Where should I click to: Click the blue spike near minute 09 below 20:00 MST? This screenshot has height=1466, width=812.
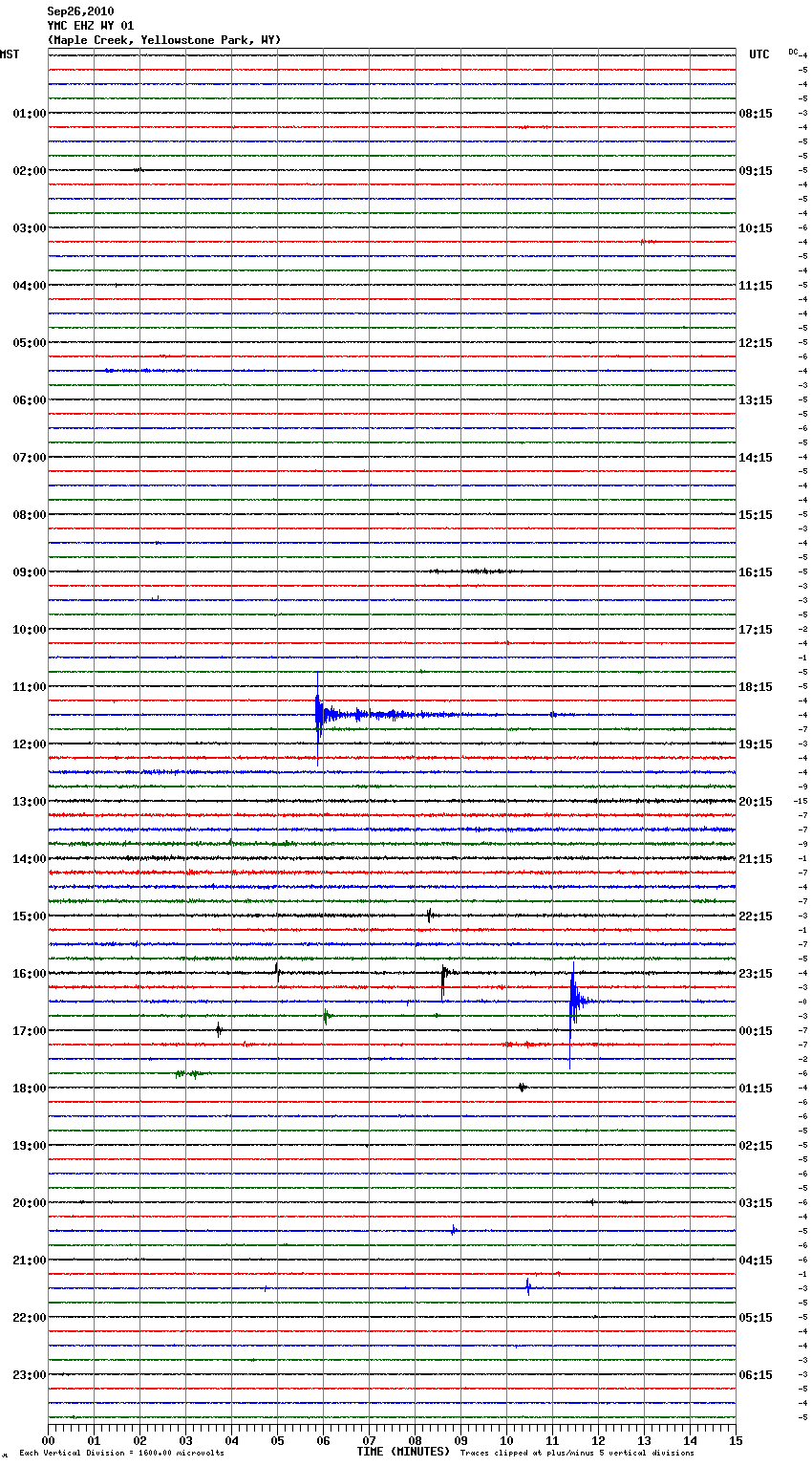(x=454, y=1230)
